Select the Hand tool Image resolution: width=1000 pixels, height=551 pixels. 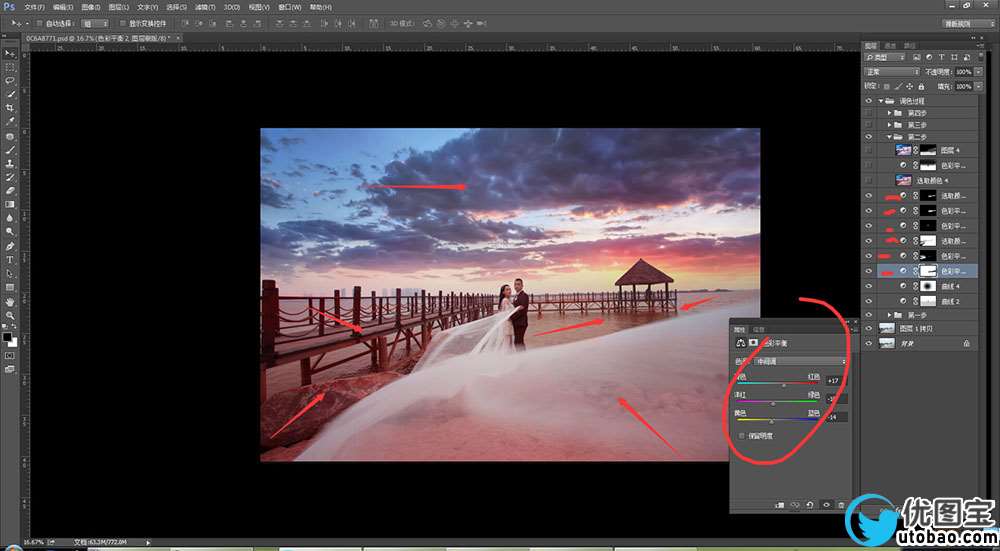pyautogui.click(x=10, y=302)
